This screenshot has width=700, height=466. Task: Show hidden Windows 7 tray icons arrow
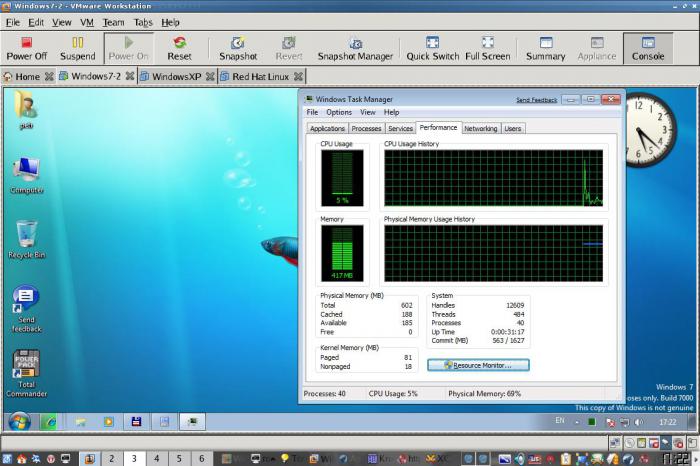[x=577, y=422]
